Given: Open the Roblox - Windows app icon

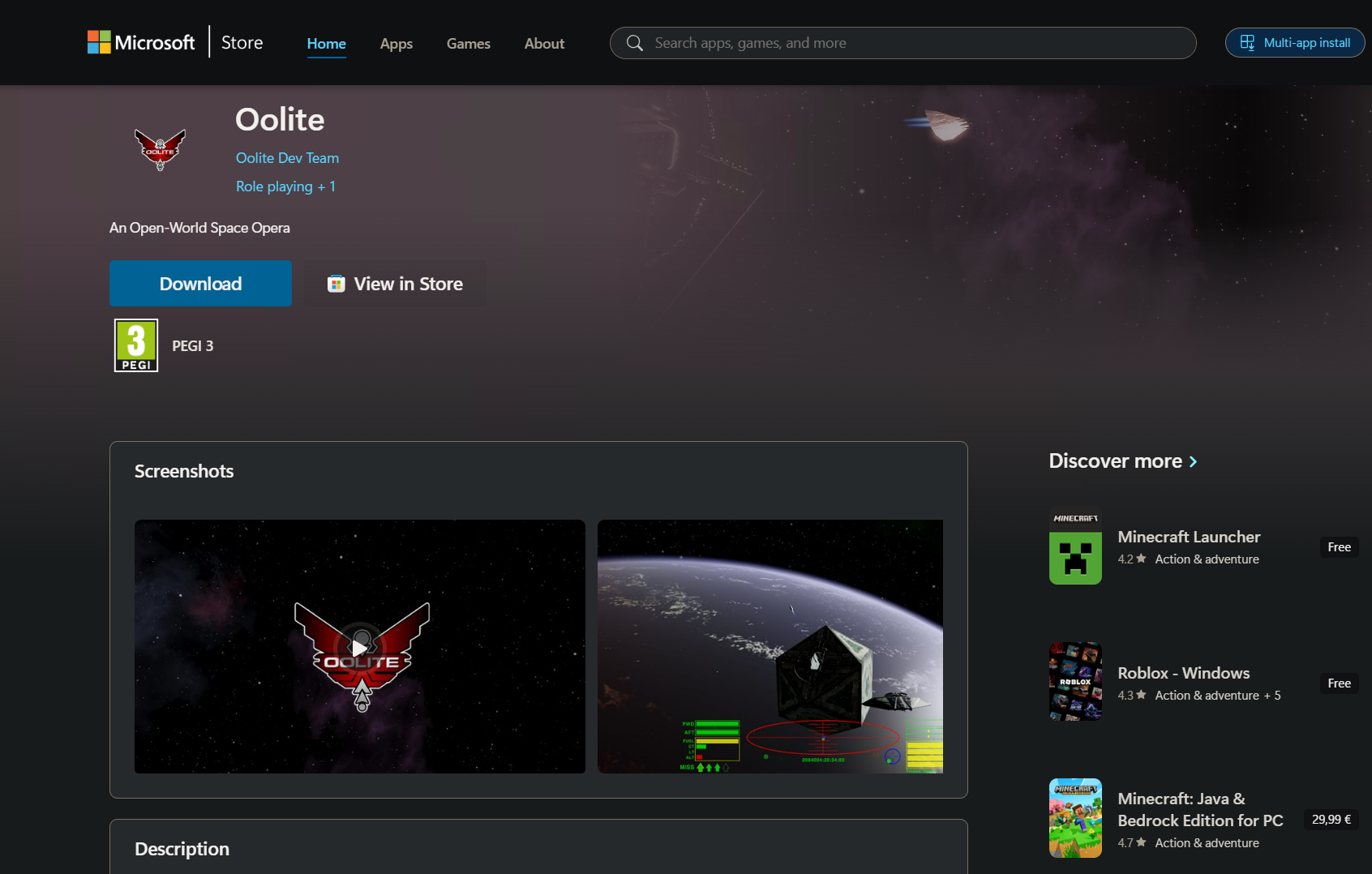Looking at the screenshot, I should tap(1075, 682).
